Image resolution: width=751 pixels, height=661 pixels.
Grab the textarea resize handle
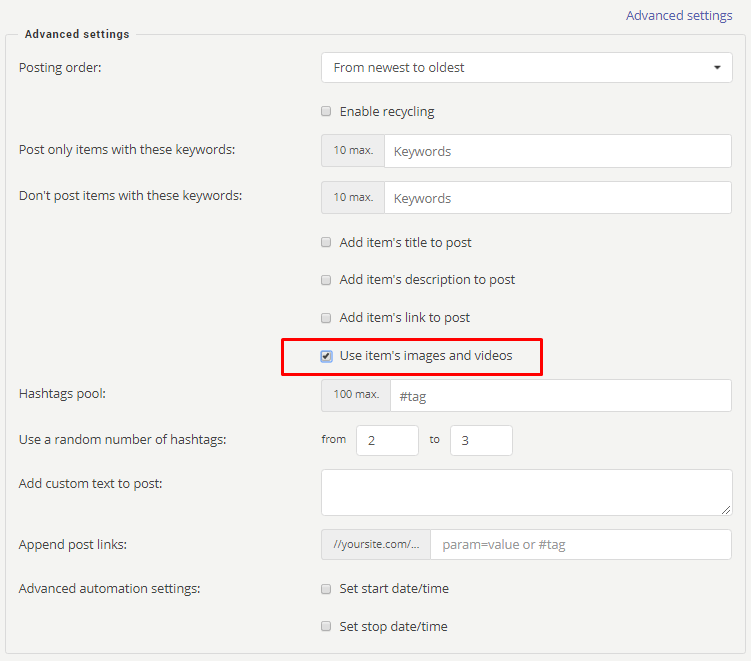point(726,510)
